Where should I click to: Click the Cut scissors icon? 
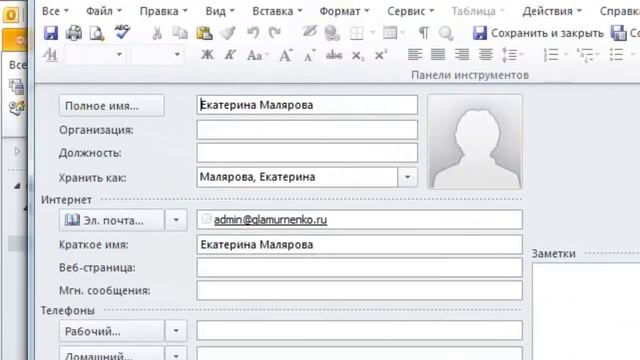(157, 33)
